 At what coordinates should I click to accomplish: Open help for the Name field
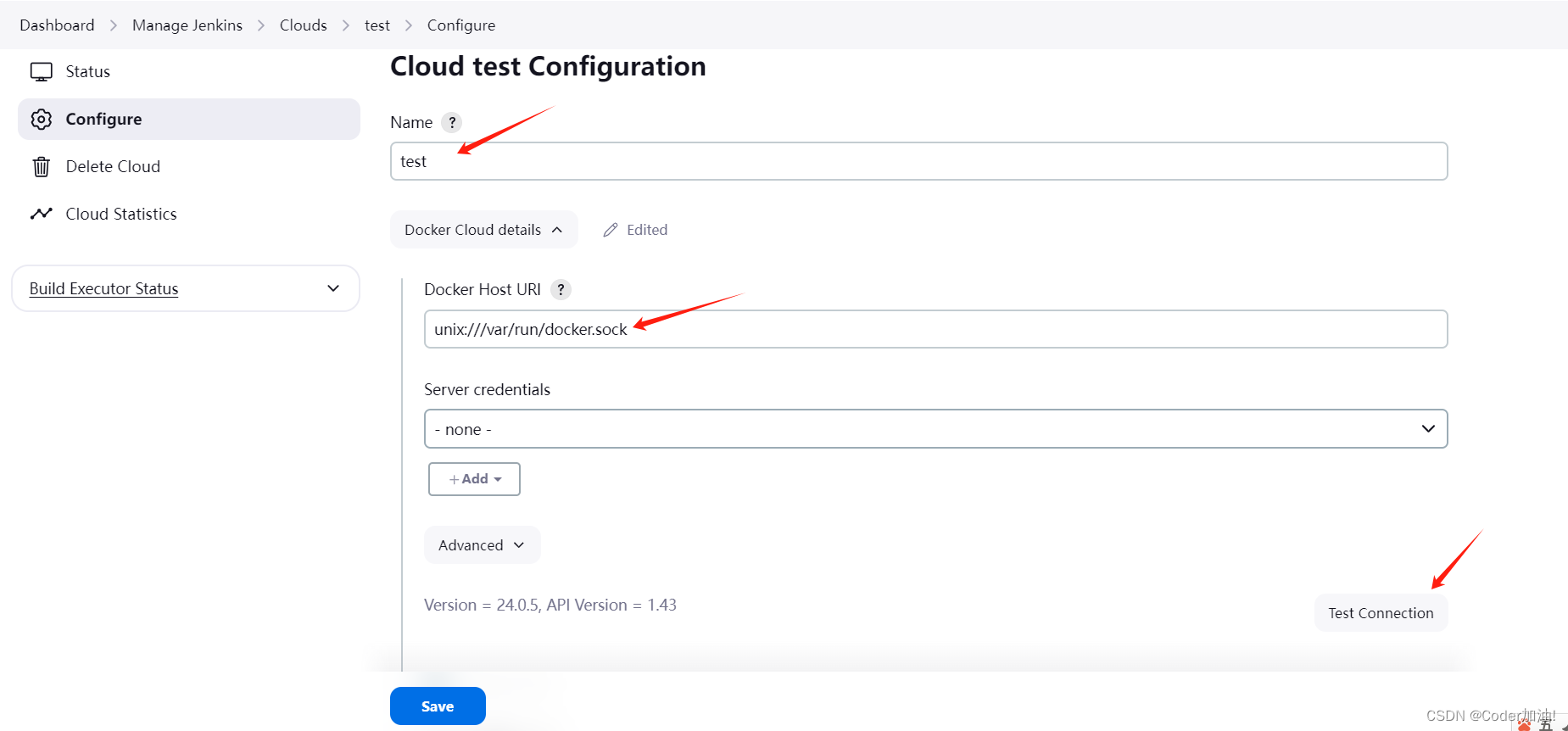[452, 122]
